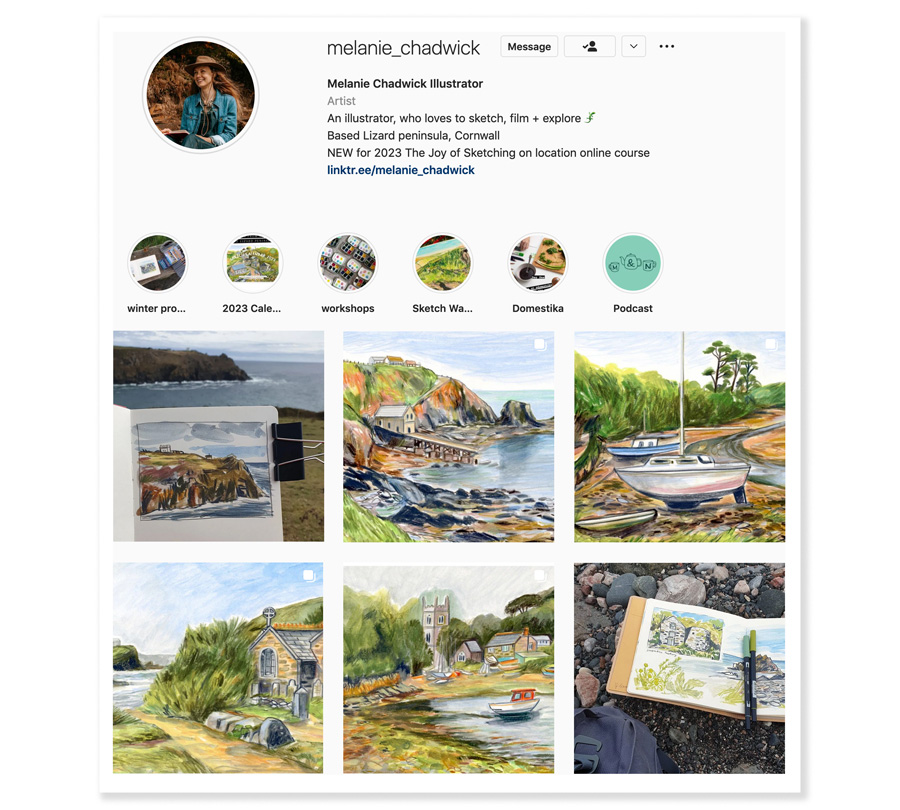
Task: Open the Podcast teapot highlight icon
Action: [633, 263]
